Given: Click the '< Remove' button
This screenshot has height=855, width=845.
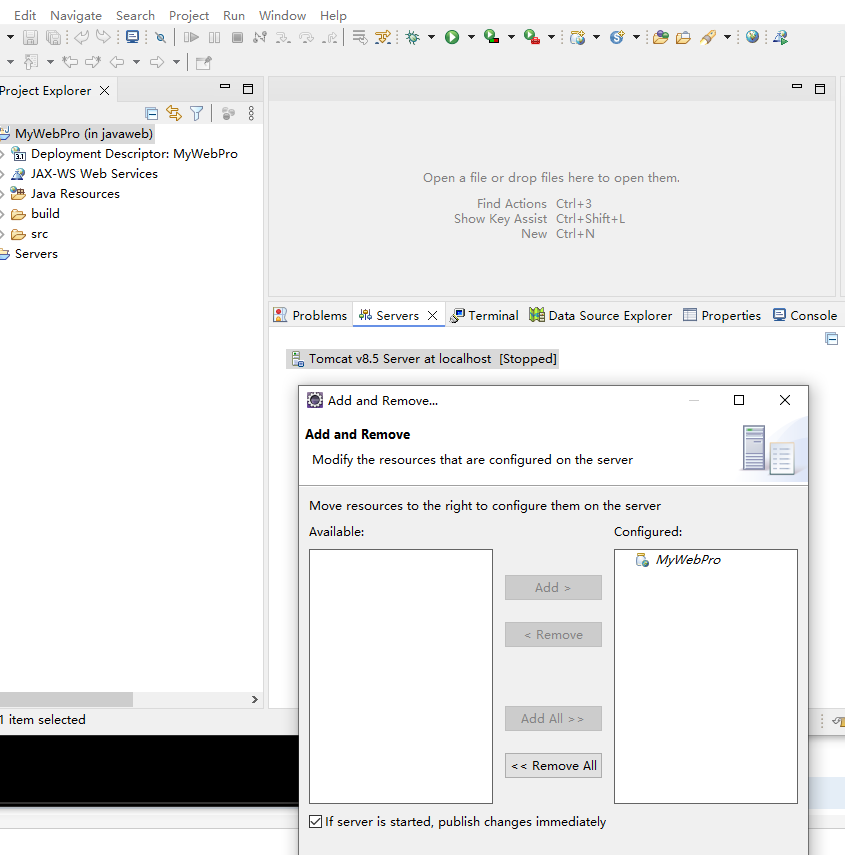Looking at the screenshot, I should (553, 635).
